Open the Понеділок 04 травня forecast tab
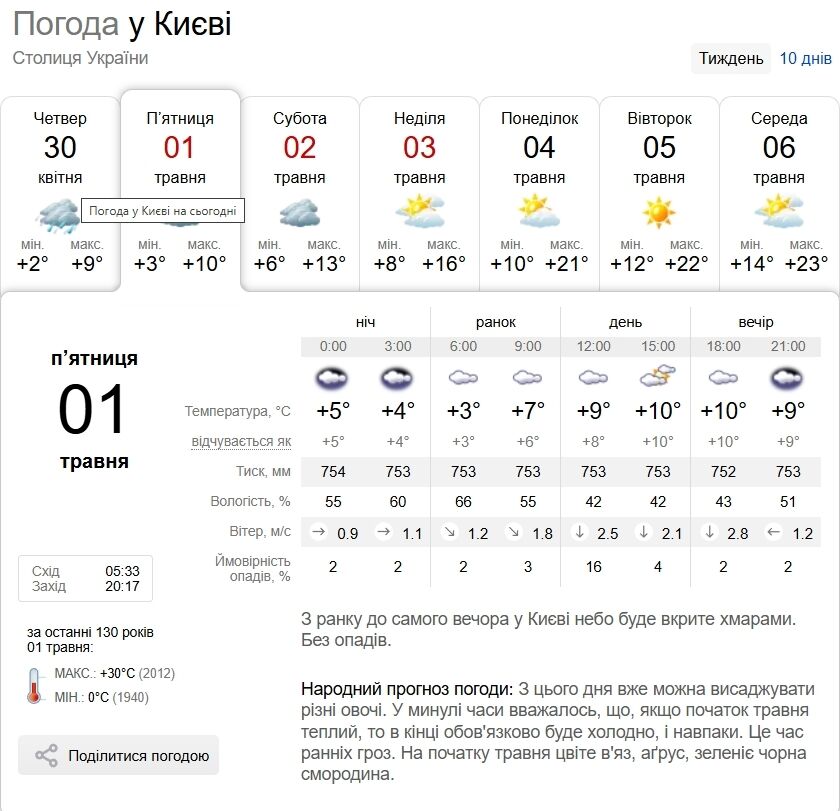The width and height of the screenshot is (840, 811). (x=539, y=150)
